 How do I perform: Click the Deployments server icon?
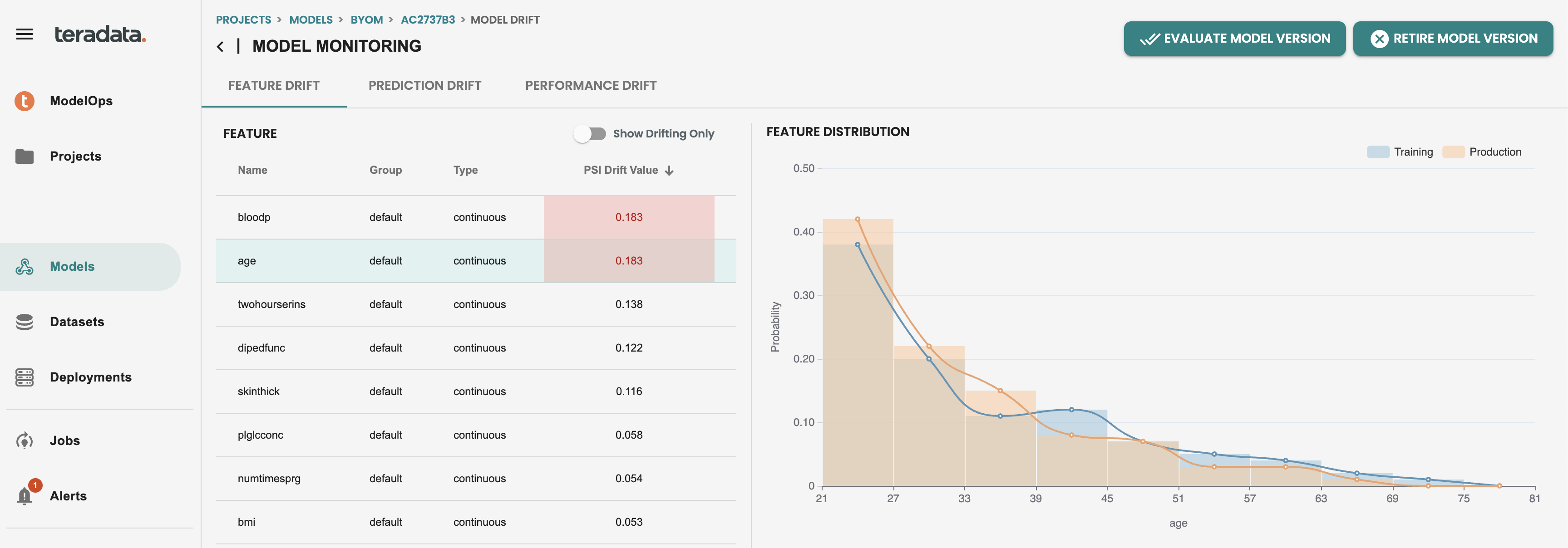pyautogui.click(x=25, y=377)
